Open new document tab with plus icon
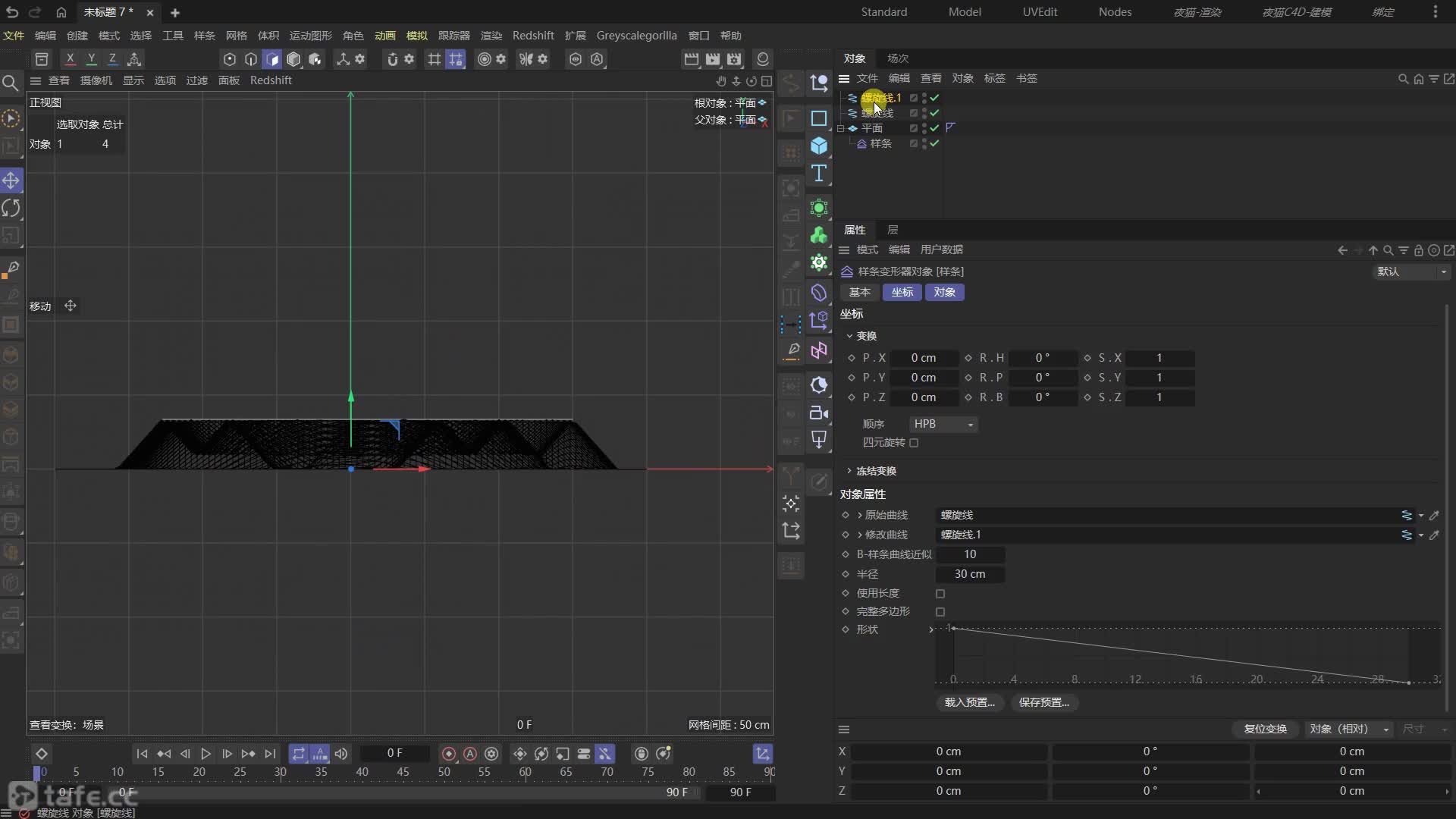 (x=175, y=12)
